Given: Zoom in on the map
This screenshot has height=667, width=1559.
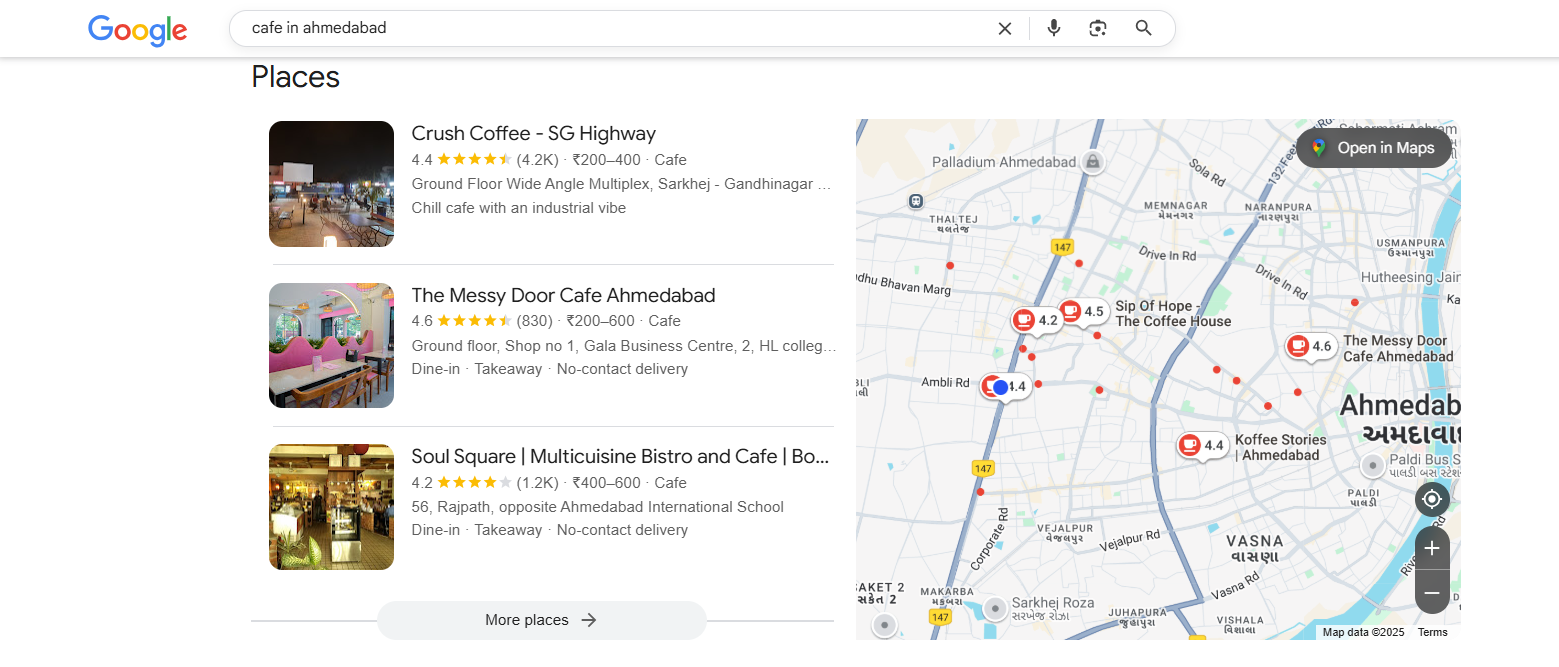Looking at the screenshot, I should click(1431, 548).
